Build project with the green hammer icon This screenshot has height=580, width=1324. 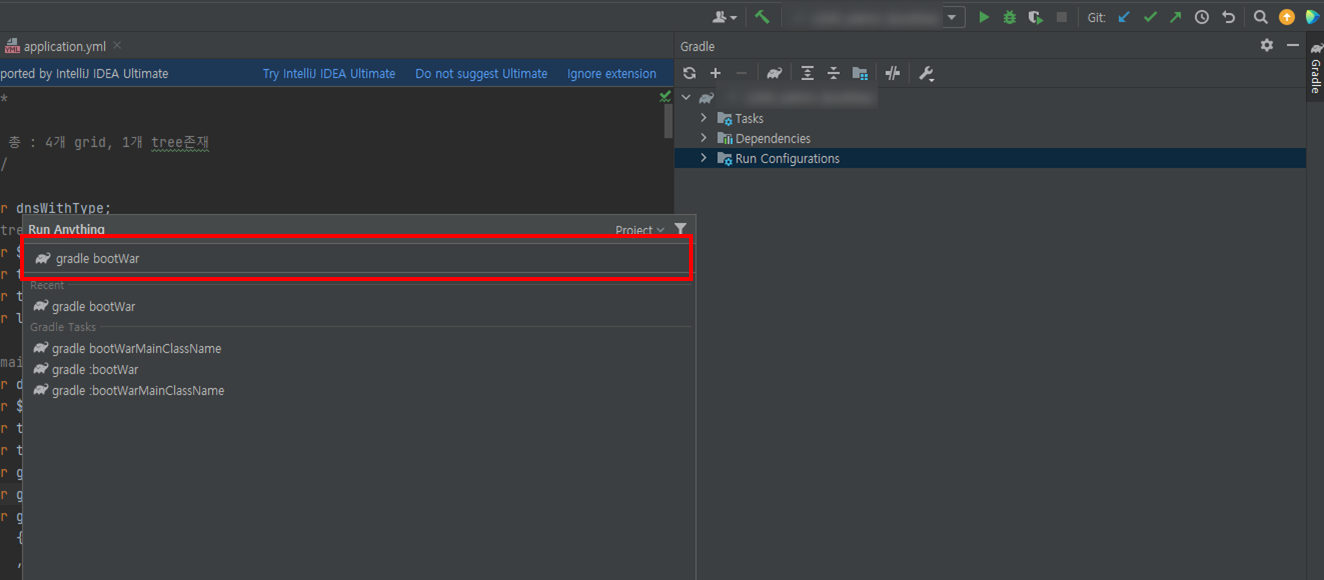tap(762, 17)
